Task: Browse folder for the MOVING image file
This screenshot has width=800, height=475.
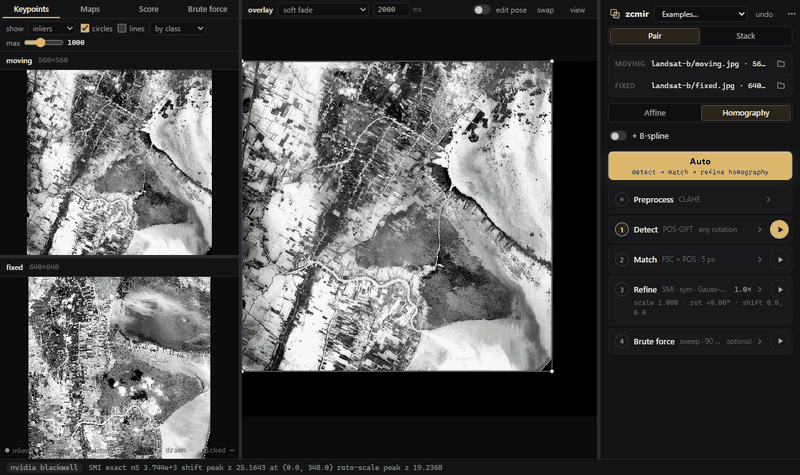Action: point(781,64)
